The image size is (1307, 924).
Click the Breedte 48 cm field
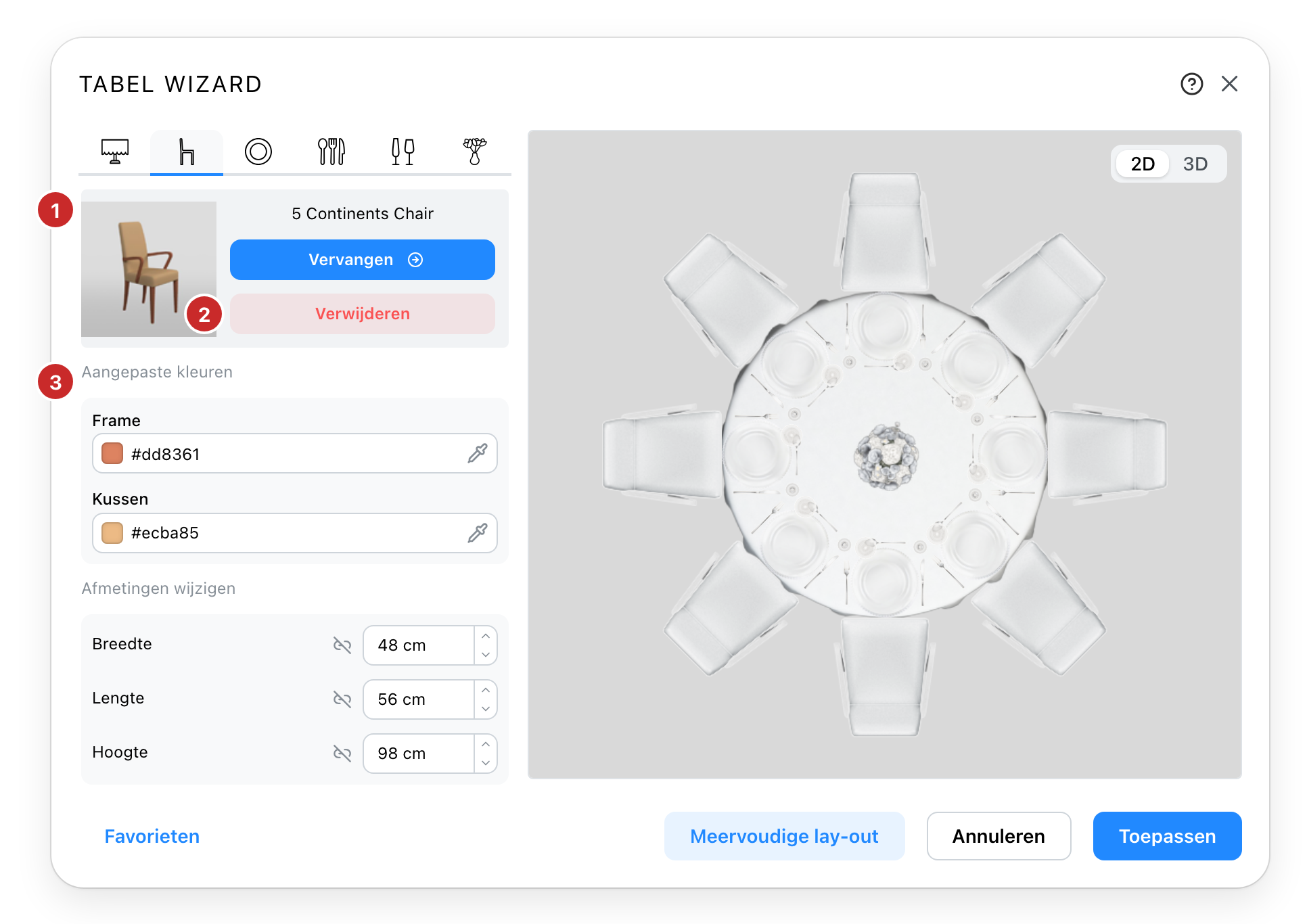(419, 645)
